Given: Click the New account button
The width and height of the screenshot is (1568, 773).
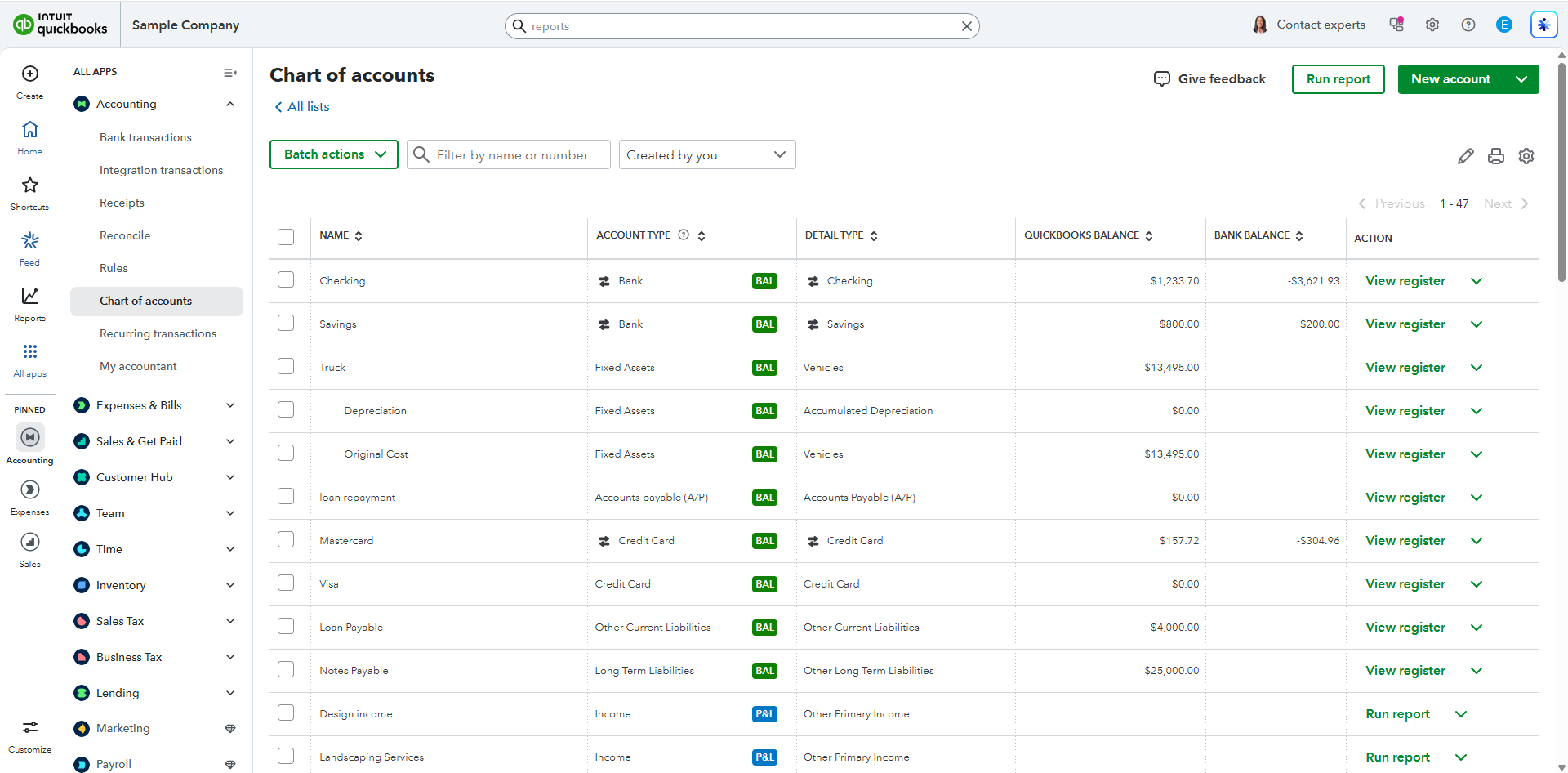Looking at the screenshot, I should [1450, 79].
